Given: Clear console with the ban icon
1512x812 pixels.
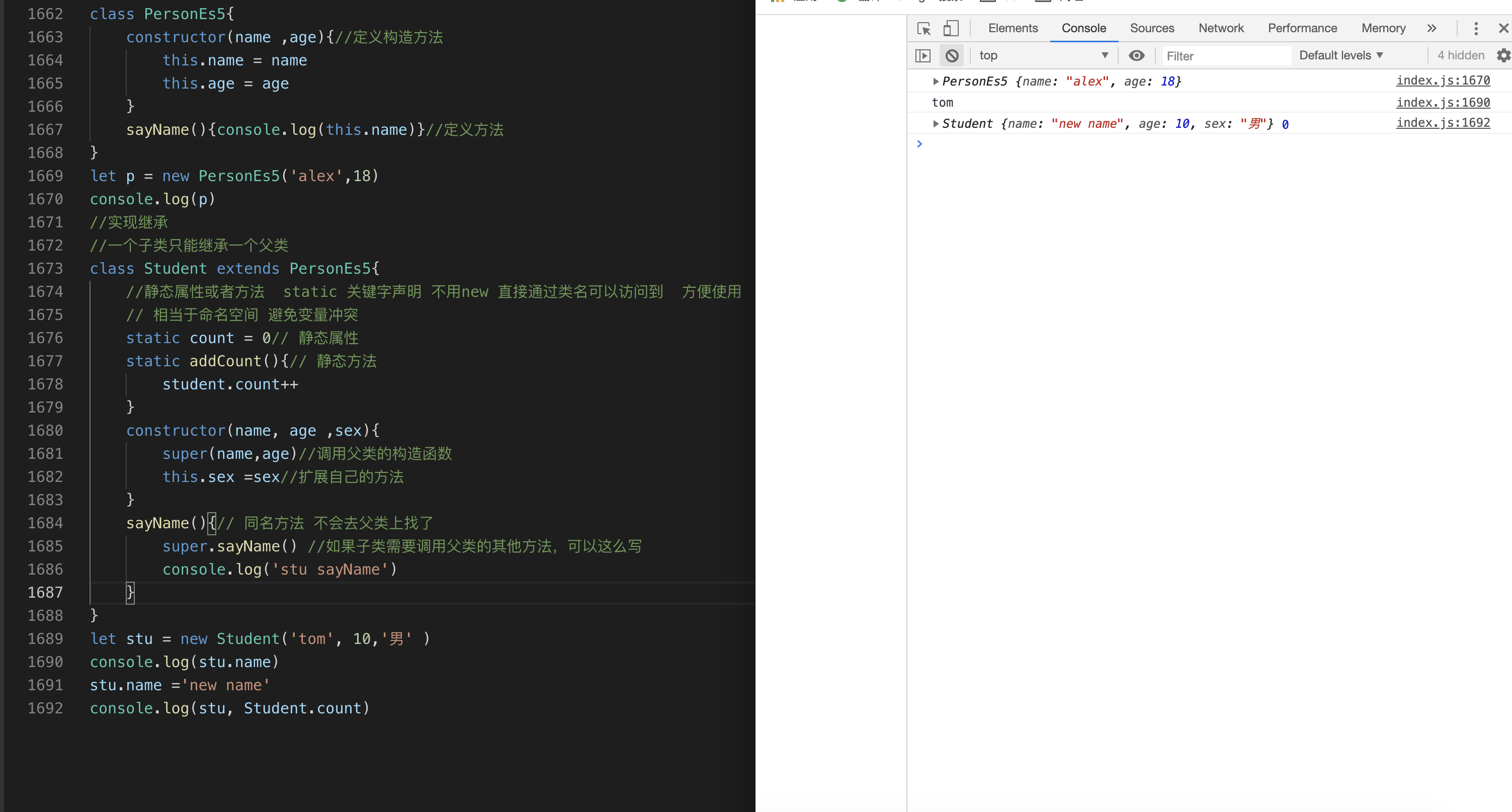Looking at the screenshot, I should tap(952, 56).
